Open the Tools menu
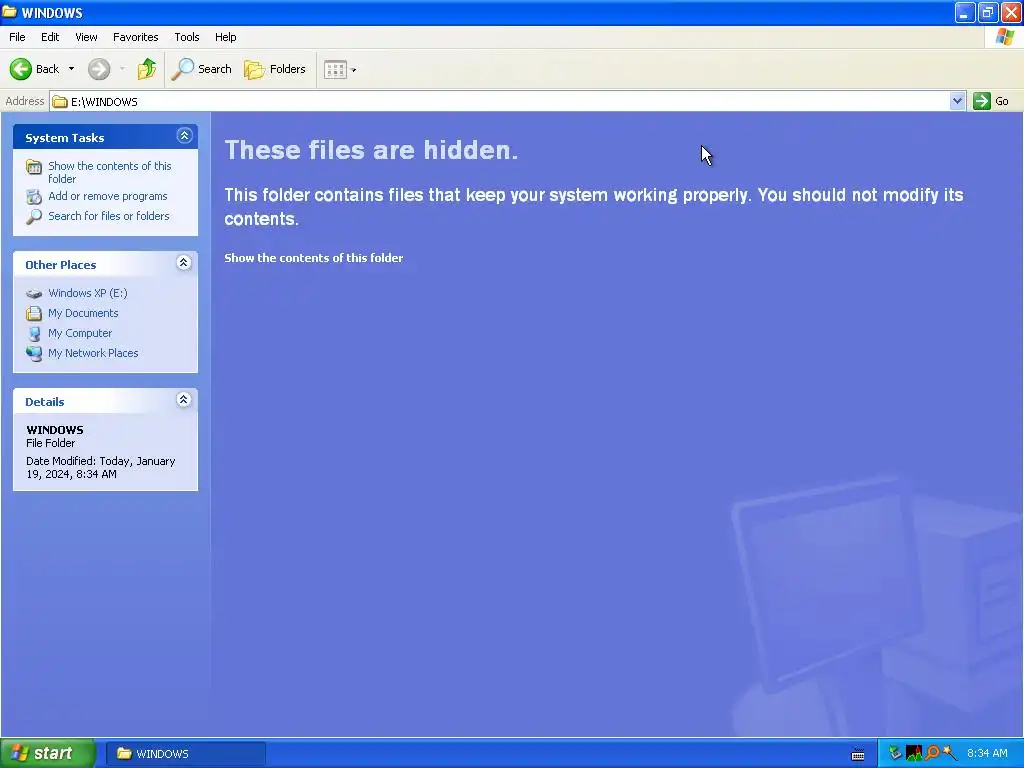This screenshot has height=768, width=1024. (x=187, y=37)
